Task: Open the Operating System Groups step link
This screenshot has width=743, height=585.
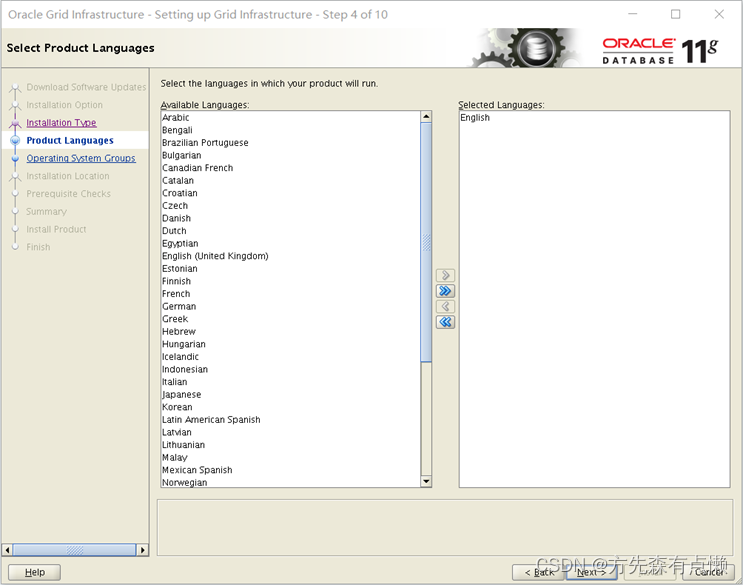Action: tap(81, 158)
